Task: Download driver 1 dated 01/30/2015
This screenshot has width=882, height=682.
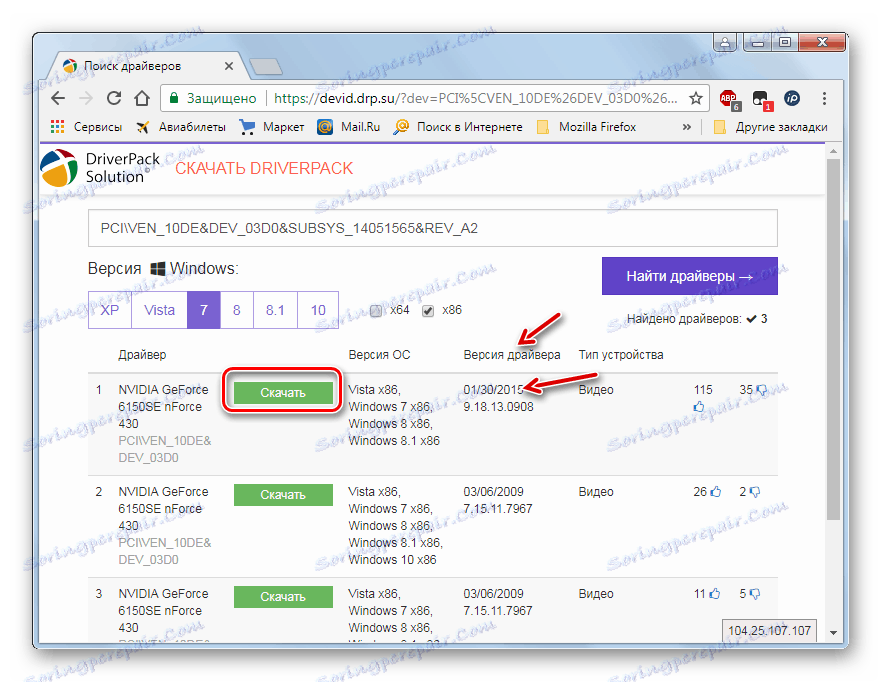Action: pos(283,393)
